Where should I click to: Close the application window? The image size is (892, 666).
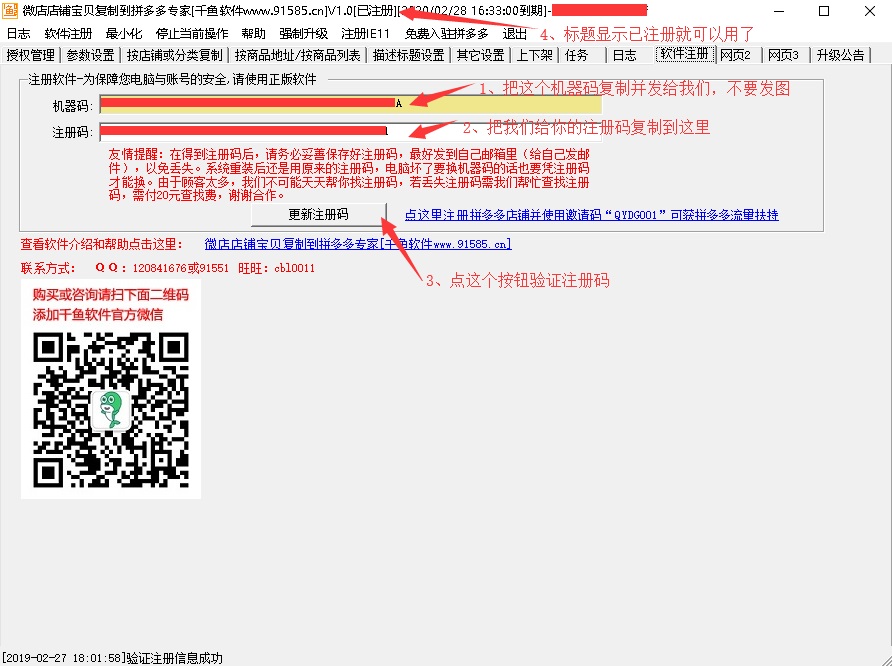click(869, 11)
